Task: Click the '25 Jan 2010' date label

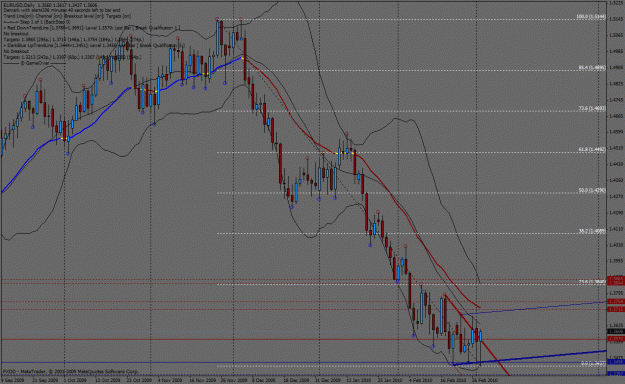Action: pos(390,380)
